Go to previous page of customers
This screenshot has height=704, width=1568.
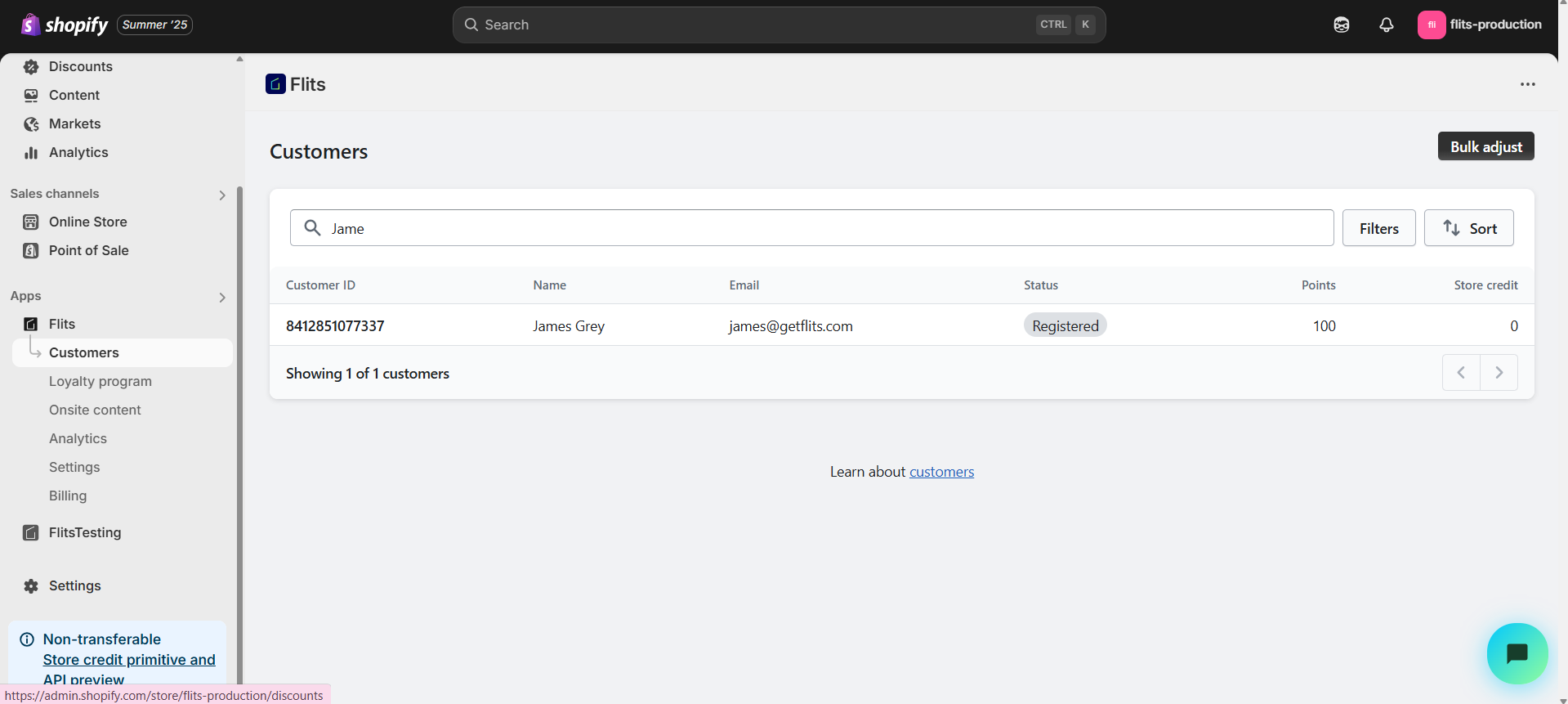(1461, 373)
